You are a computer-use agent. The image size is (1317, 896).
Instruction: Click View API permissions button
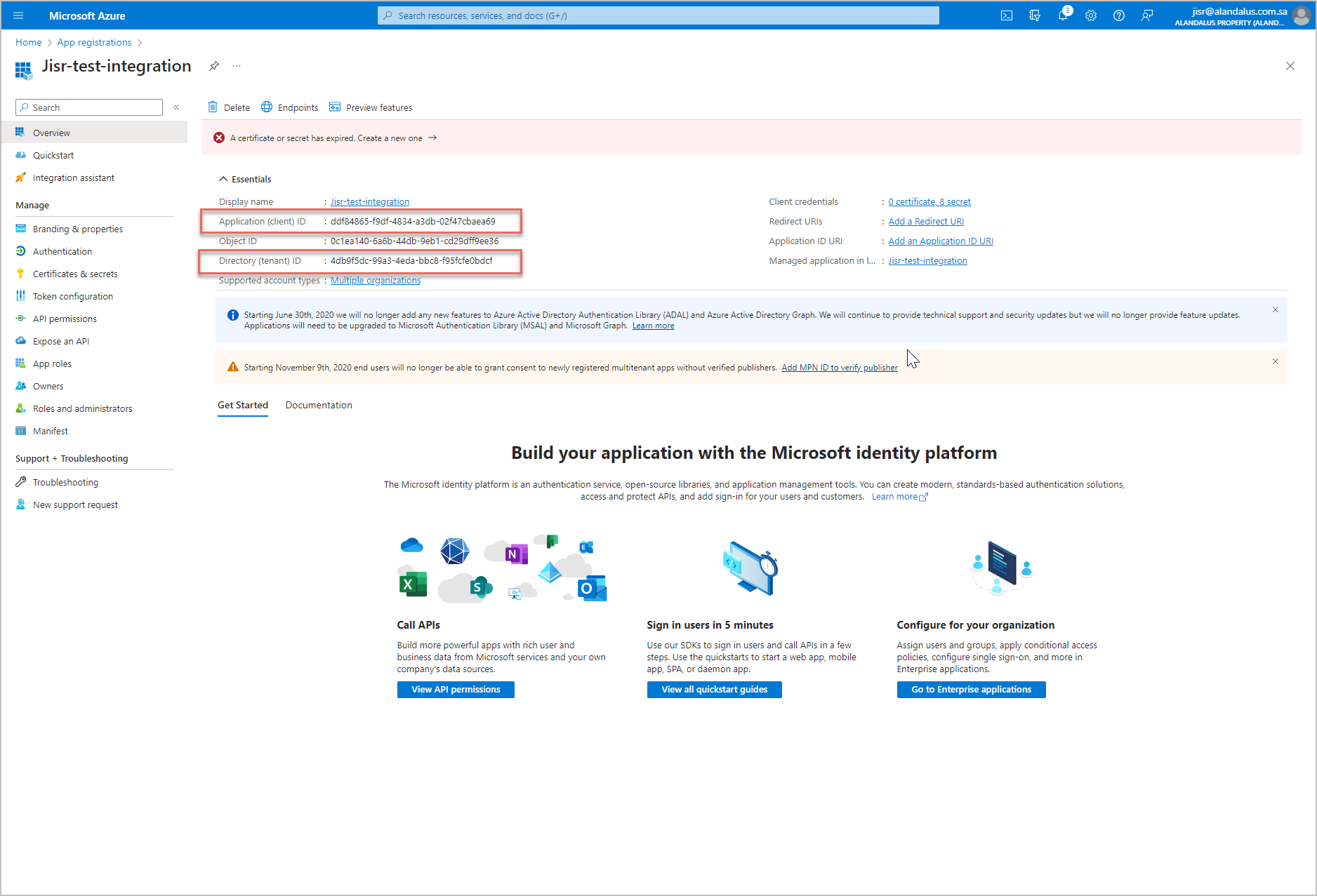[x=456, y=690]
